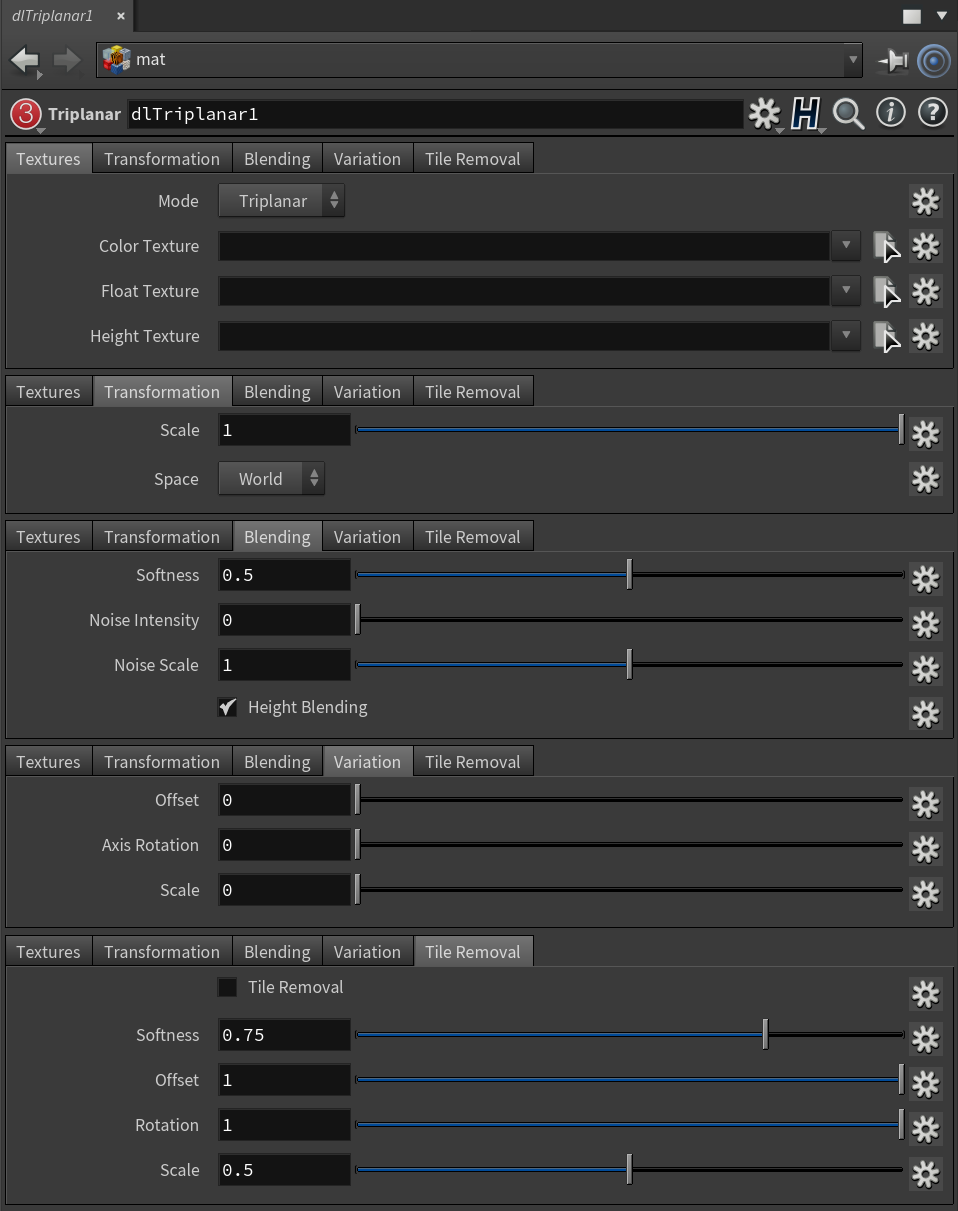Enable the Tile Removal checkbox
Screen dimensions: 958x1211
click(x=228, y=987)
